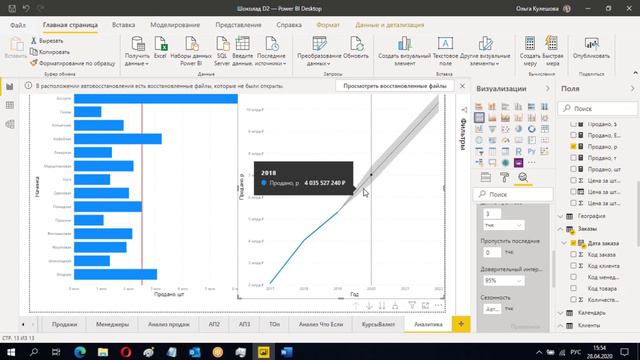Switch to Data view in sidebar
This screenshot has height=360, width=640.
[10, 105]
